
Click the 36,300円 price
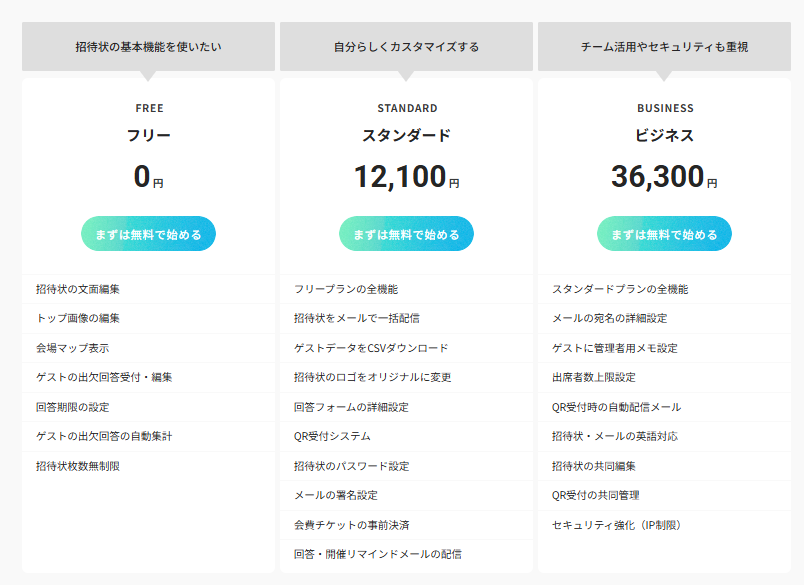664,177
